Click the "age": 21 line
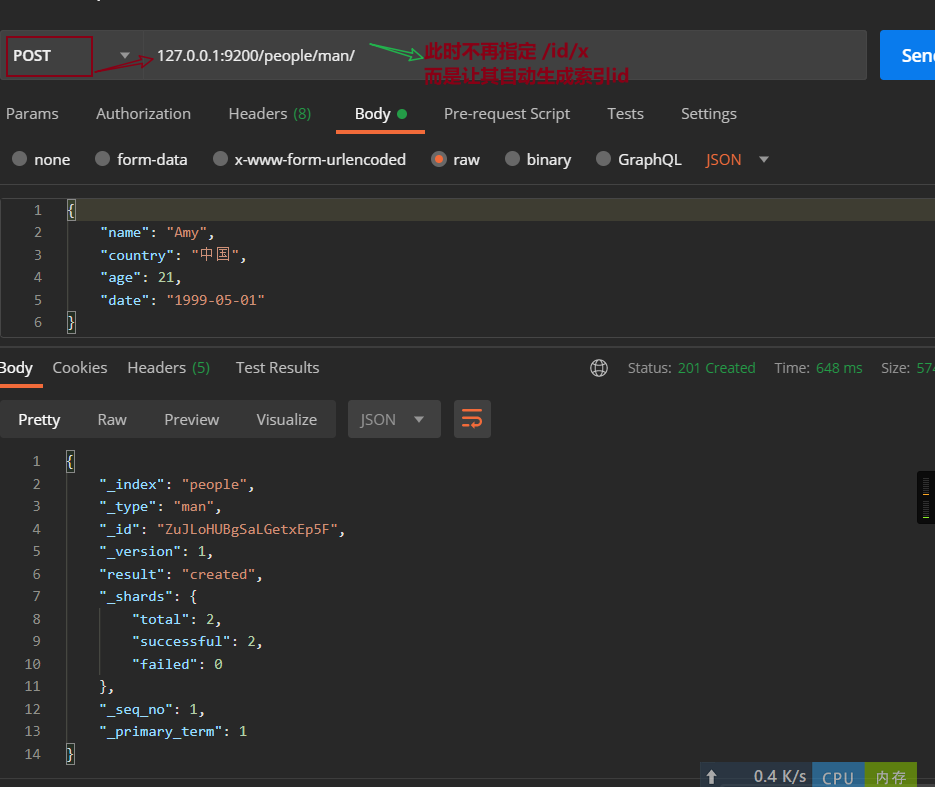The image size is (935, 787). 141,278
